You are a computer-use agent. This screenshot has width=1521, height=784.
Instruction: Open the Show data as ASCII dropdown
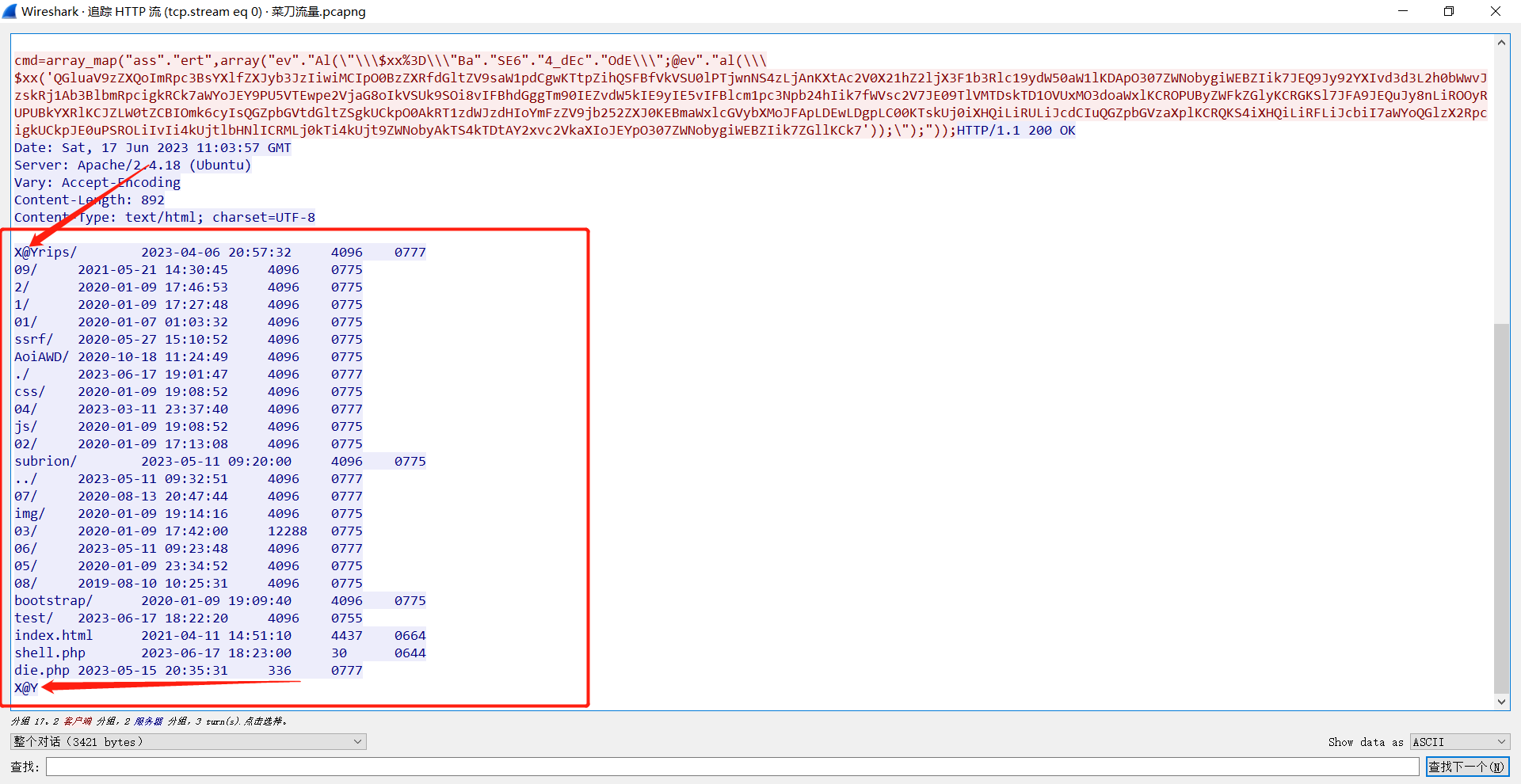click(1459, 742)
